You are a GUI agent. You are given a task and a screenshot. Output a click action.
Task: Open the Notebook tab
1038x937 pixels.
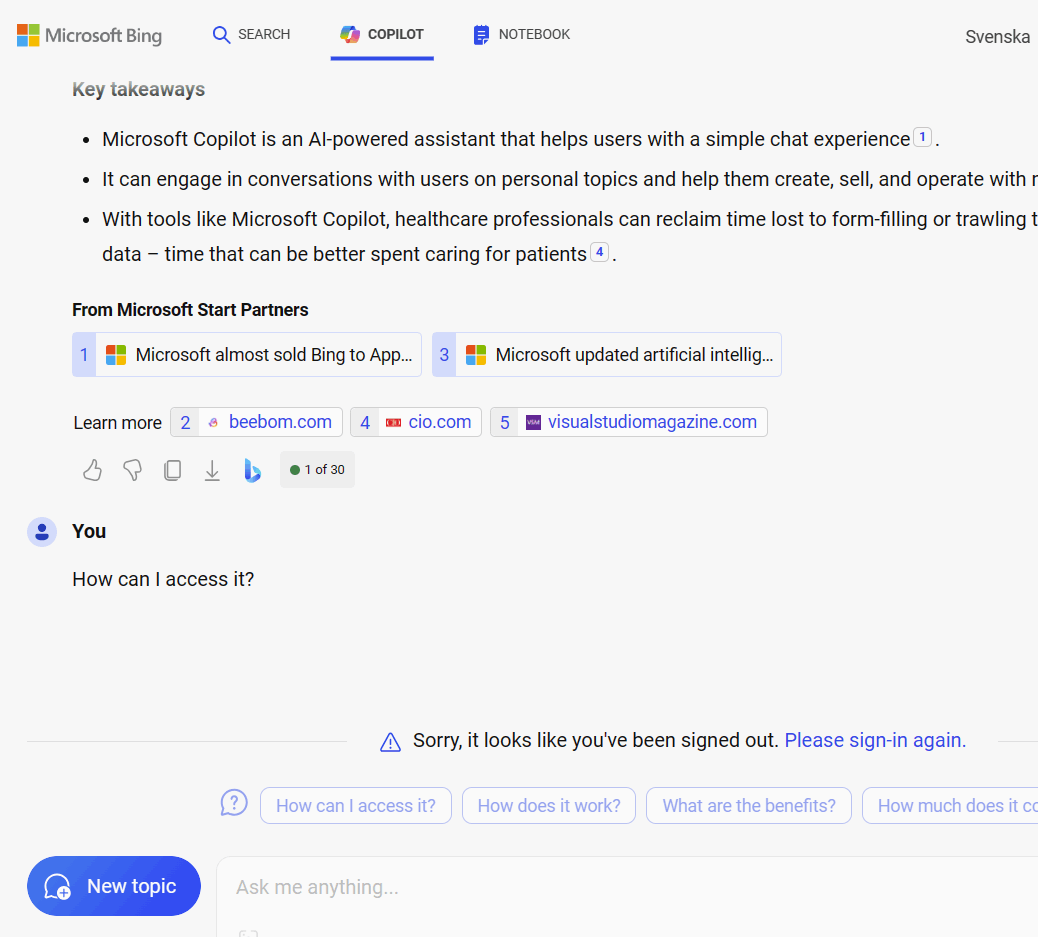click(x=522, y=34)
